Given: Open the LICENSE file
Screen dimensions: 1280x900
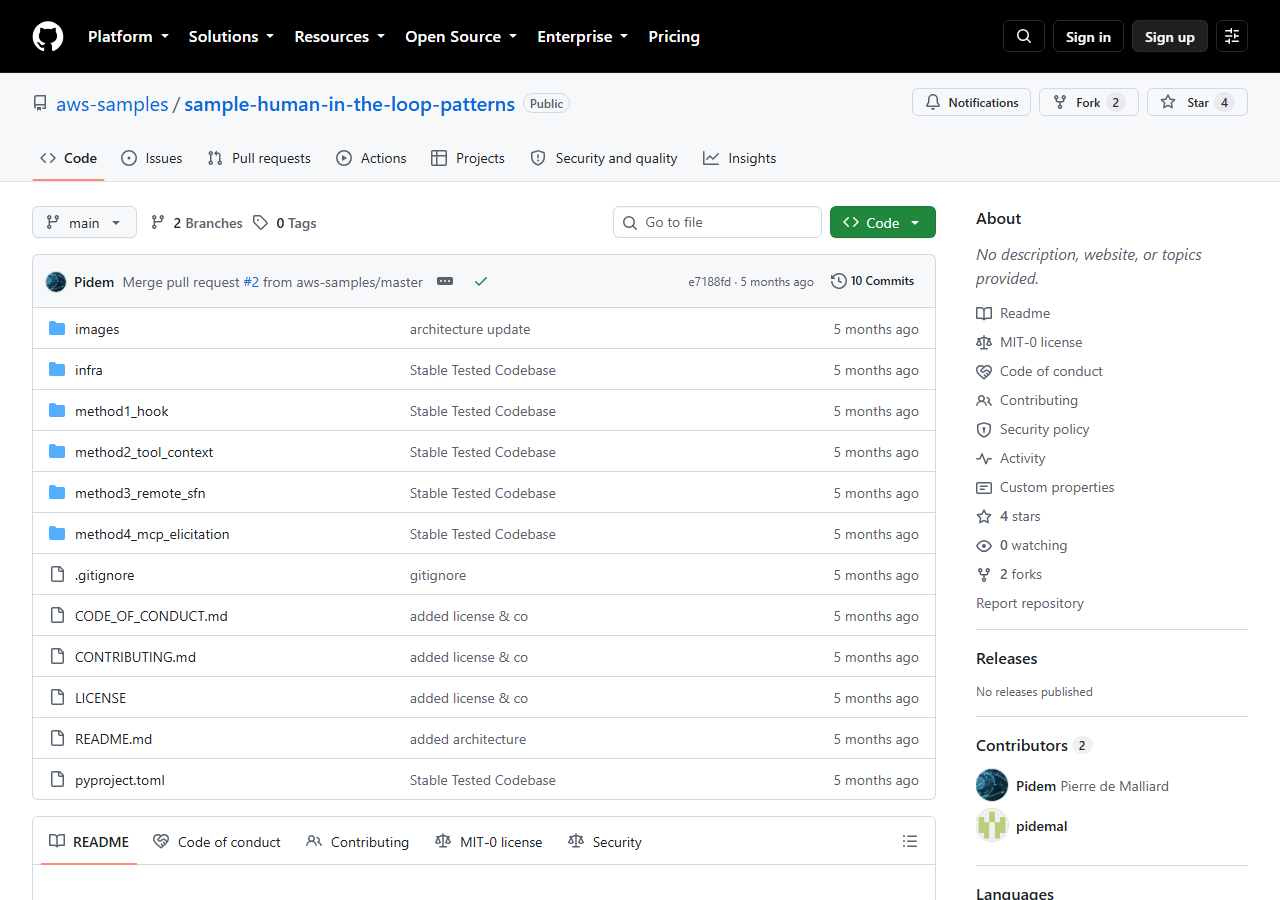Looking at the screenshot, I should click(101, 698).
